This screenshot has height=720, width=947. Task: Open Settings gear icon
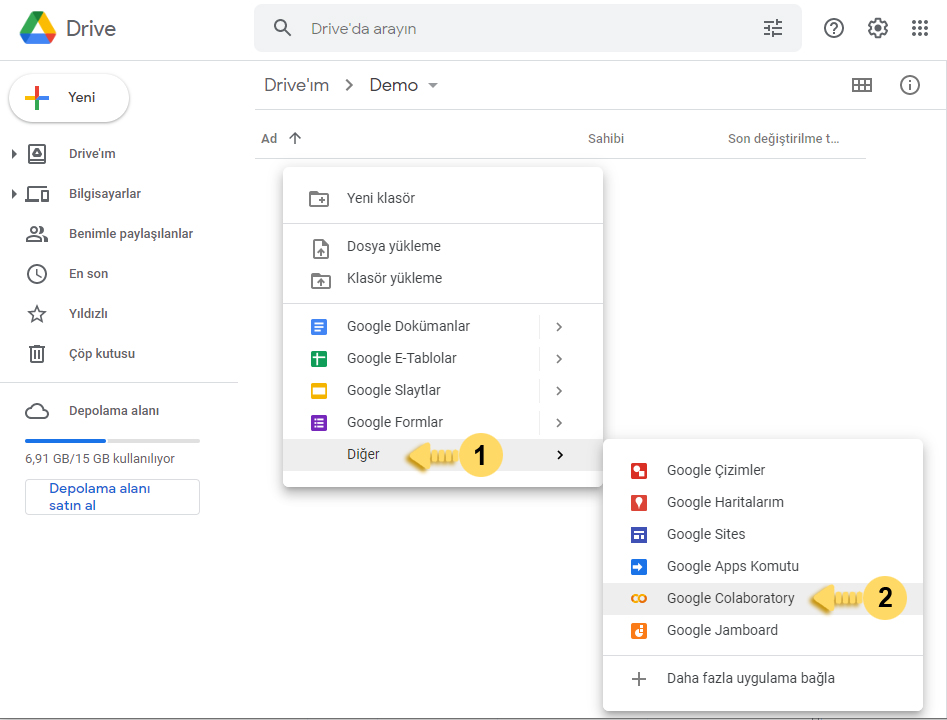877,28
